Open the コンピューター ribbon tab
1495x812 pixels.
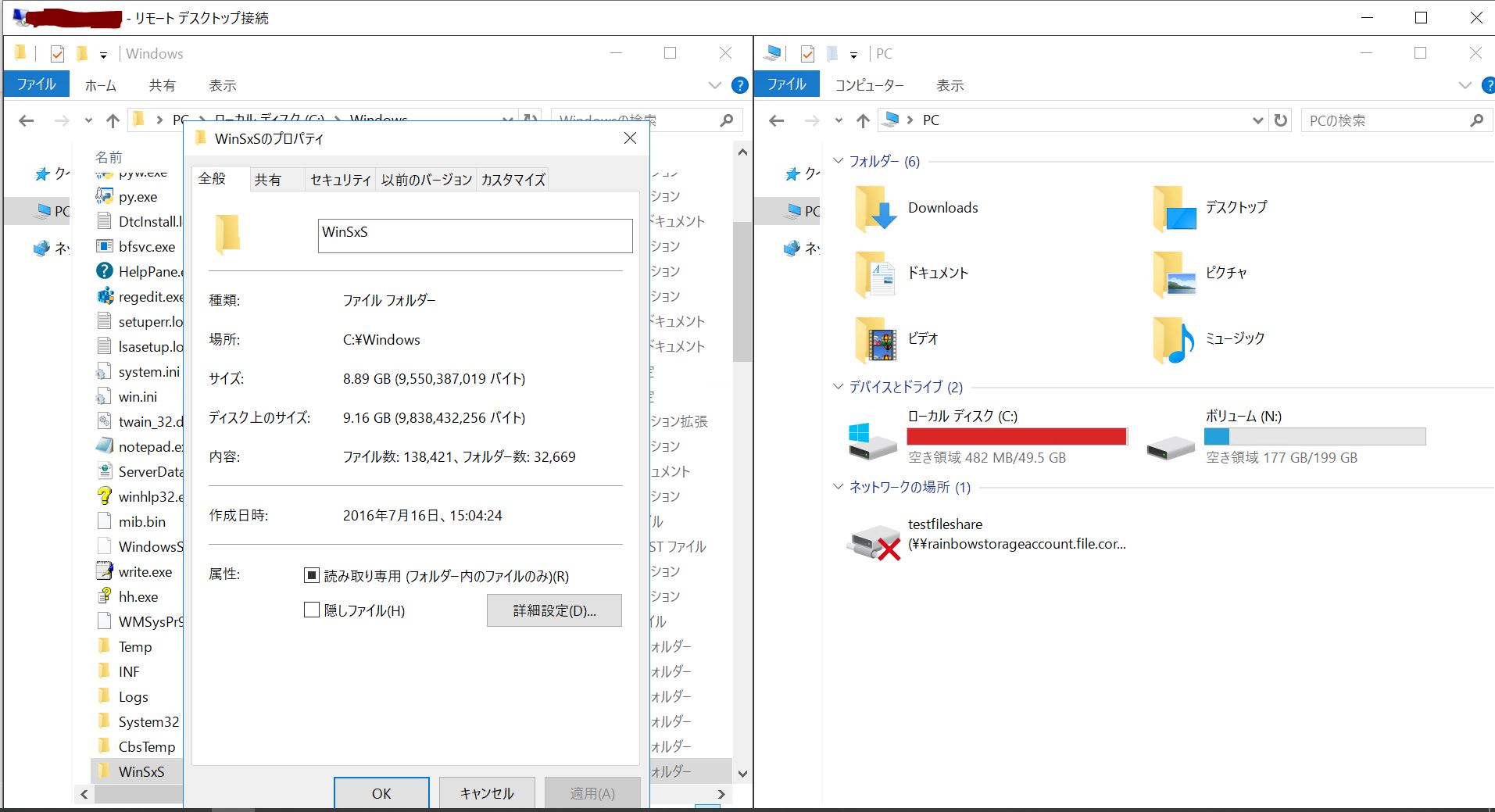pos(869,85)
